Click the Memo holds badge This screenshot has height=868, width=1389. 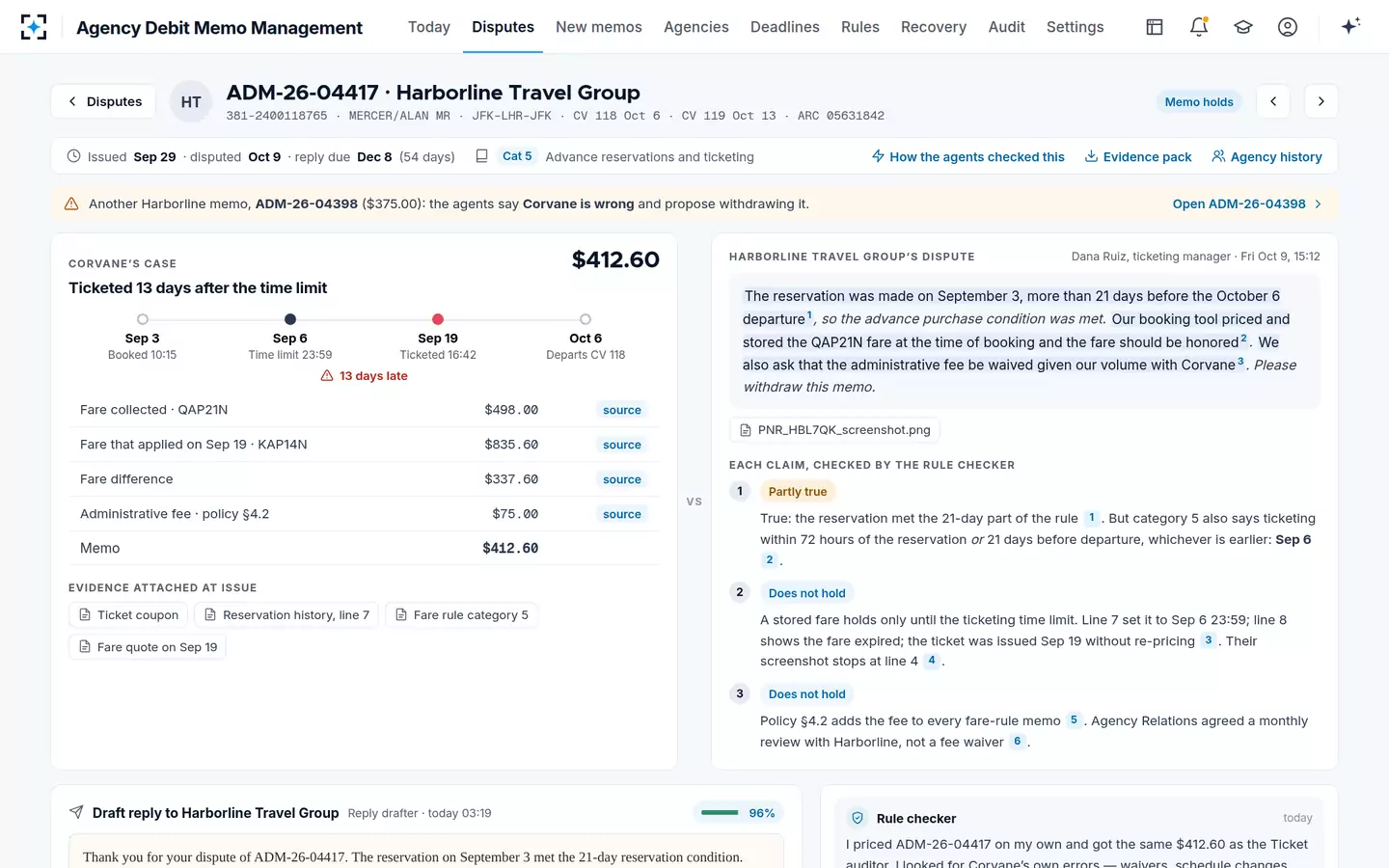click(1199, 101)
